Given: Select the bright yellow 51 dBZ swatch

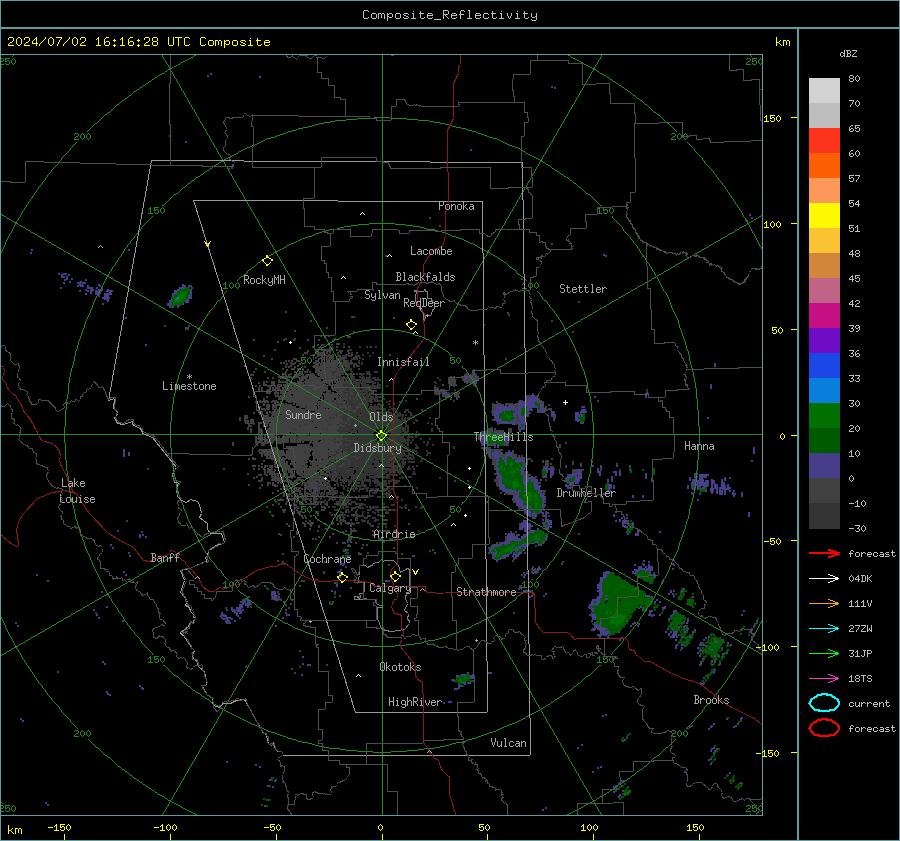Looking at the screenshot, I should pos(824,216).
